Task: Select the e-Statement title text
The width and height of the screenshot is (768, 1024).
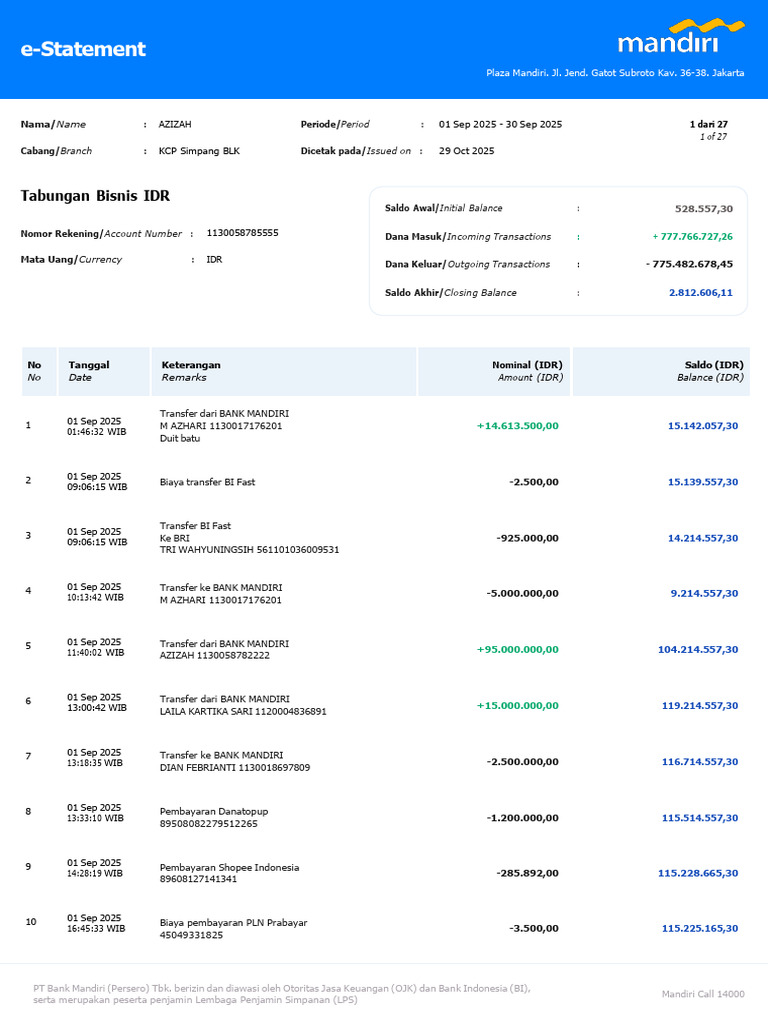Action: tap(83, 49)
